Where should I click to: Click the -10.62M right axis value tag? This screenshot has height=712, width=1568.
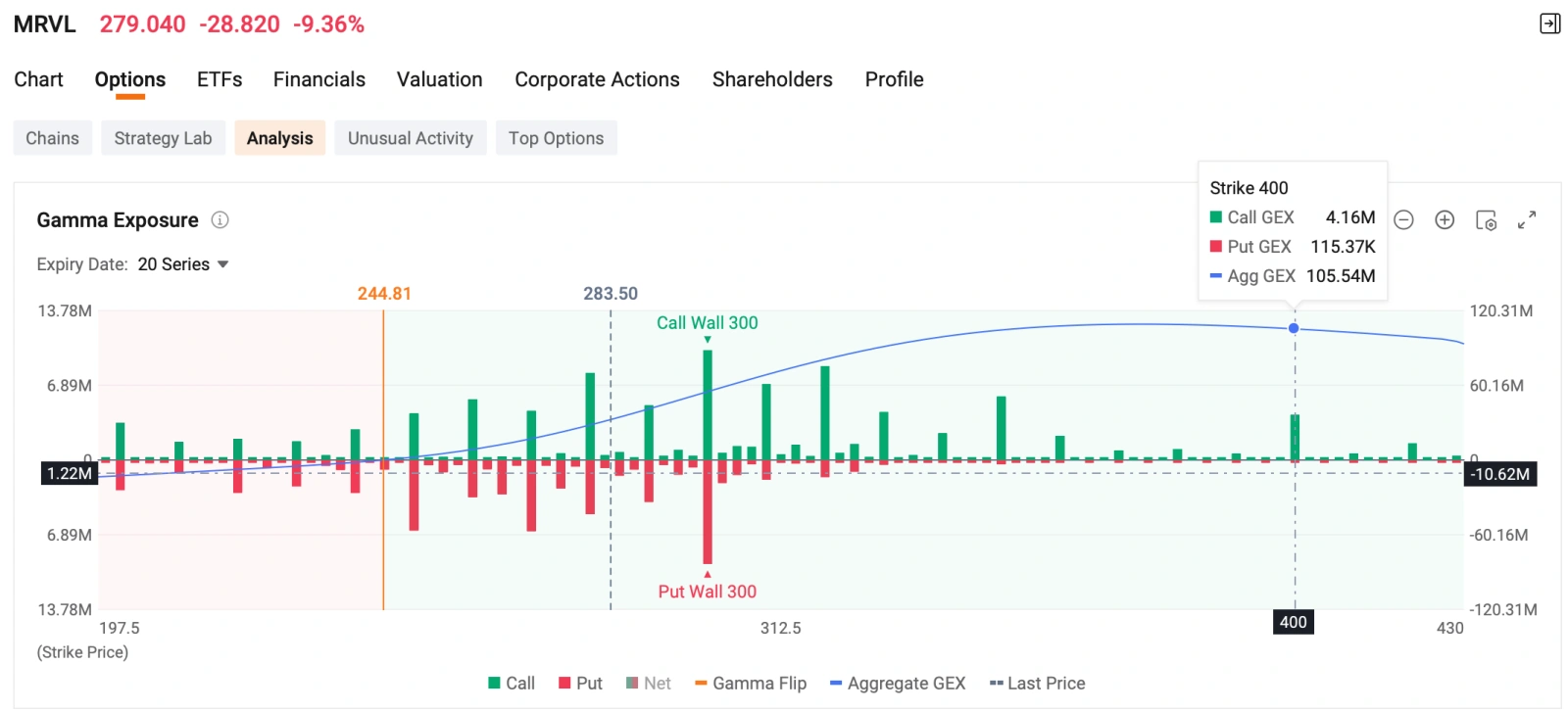[x=1500, y=474]
